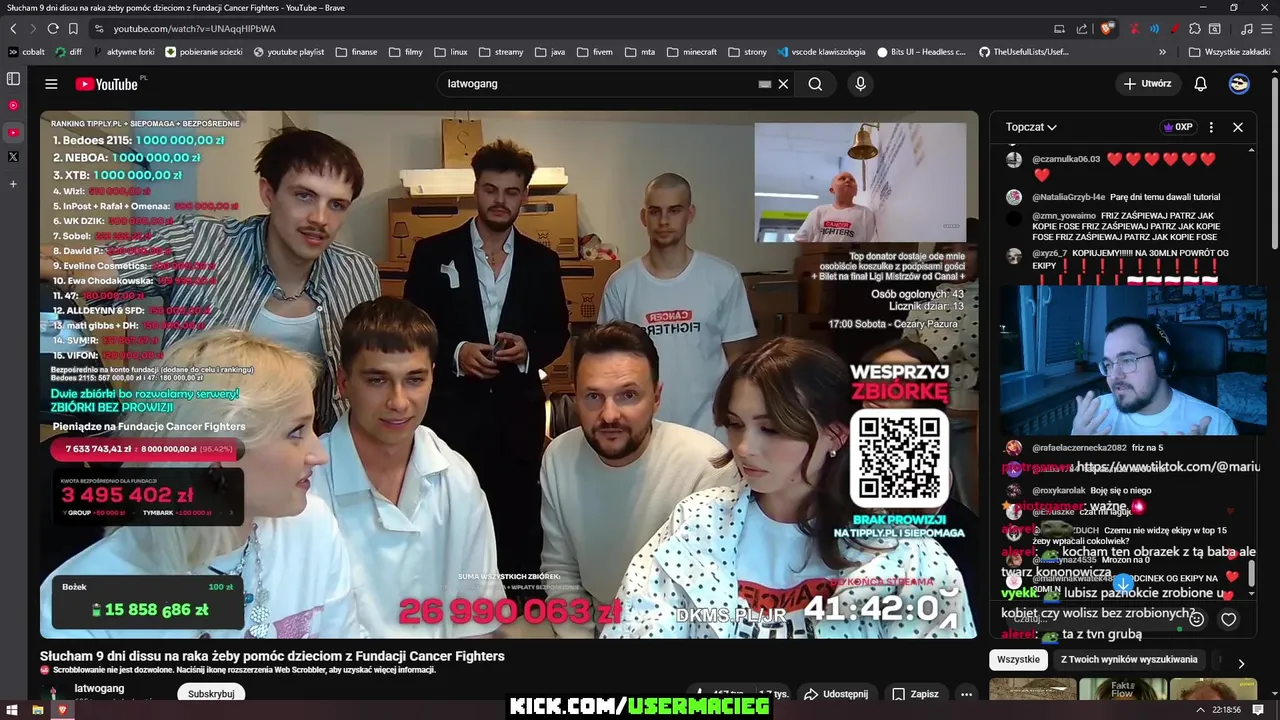Open the emoji picker in chat
This screenshot has width=1280, height=720.
tap(1196, 619)
